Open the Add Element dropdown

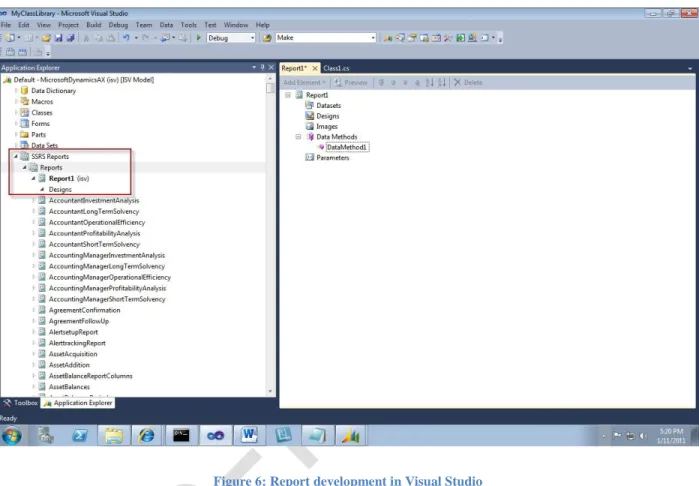[x=304, y=82]
